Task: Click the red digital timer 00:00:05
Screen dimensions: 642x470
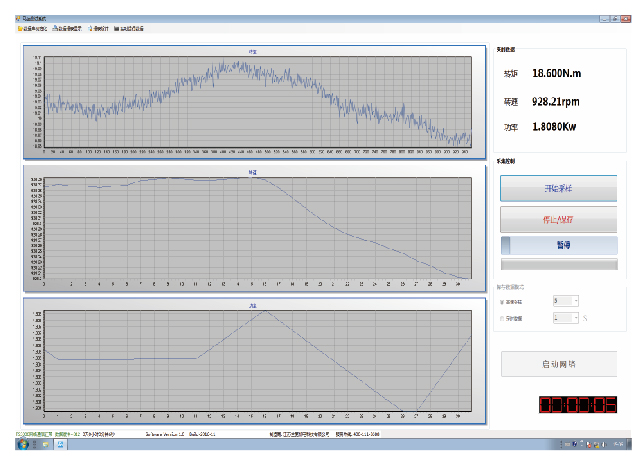Action: 578,404
